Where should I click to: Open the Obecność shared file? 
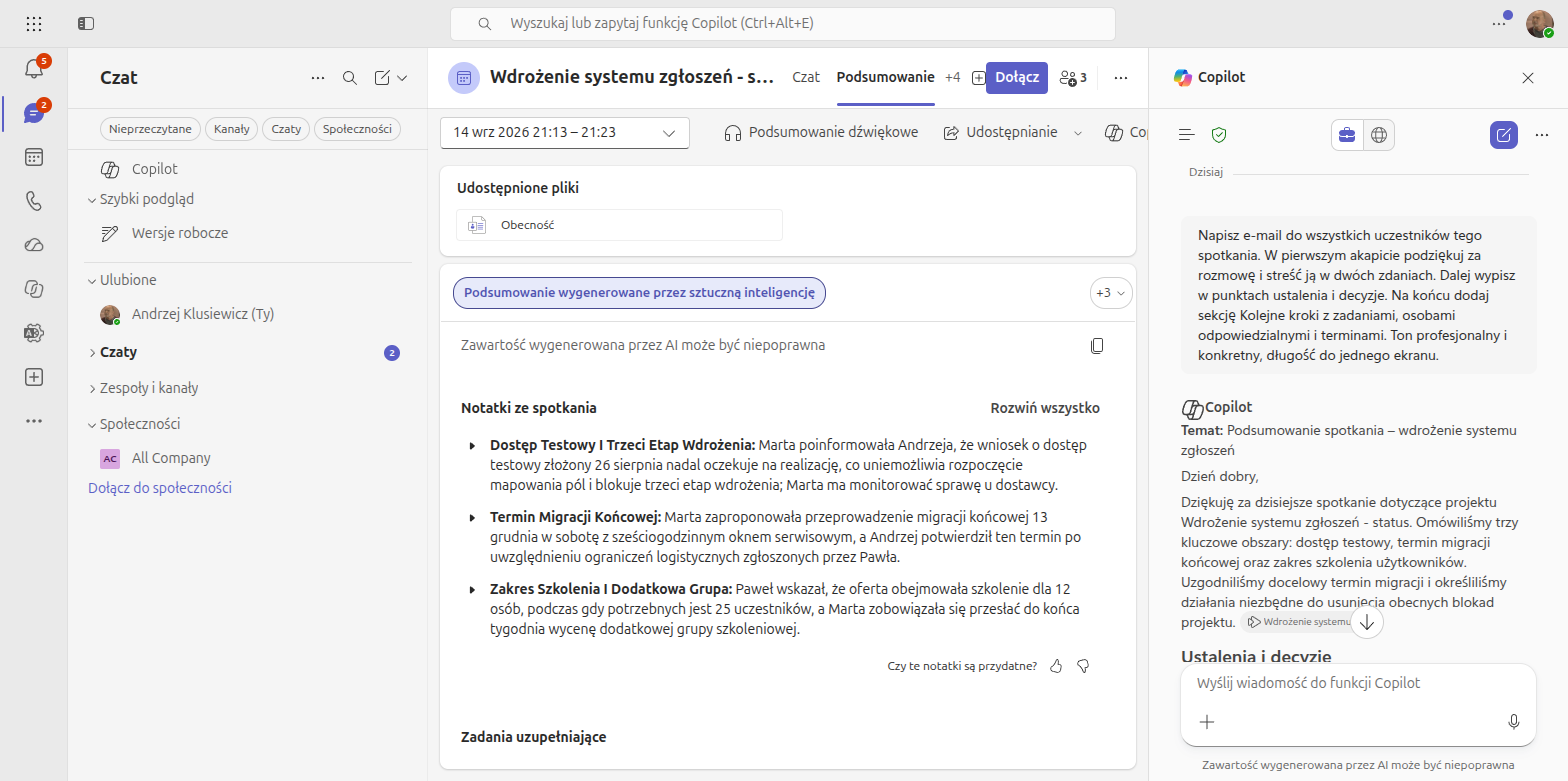click(x=620, y=225)
